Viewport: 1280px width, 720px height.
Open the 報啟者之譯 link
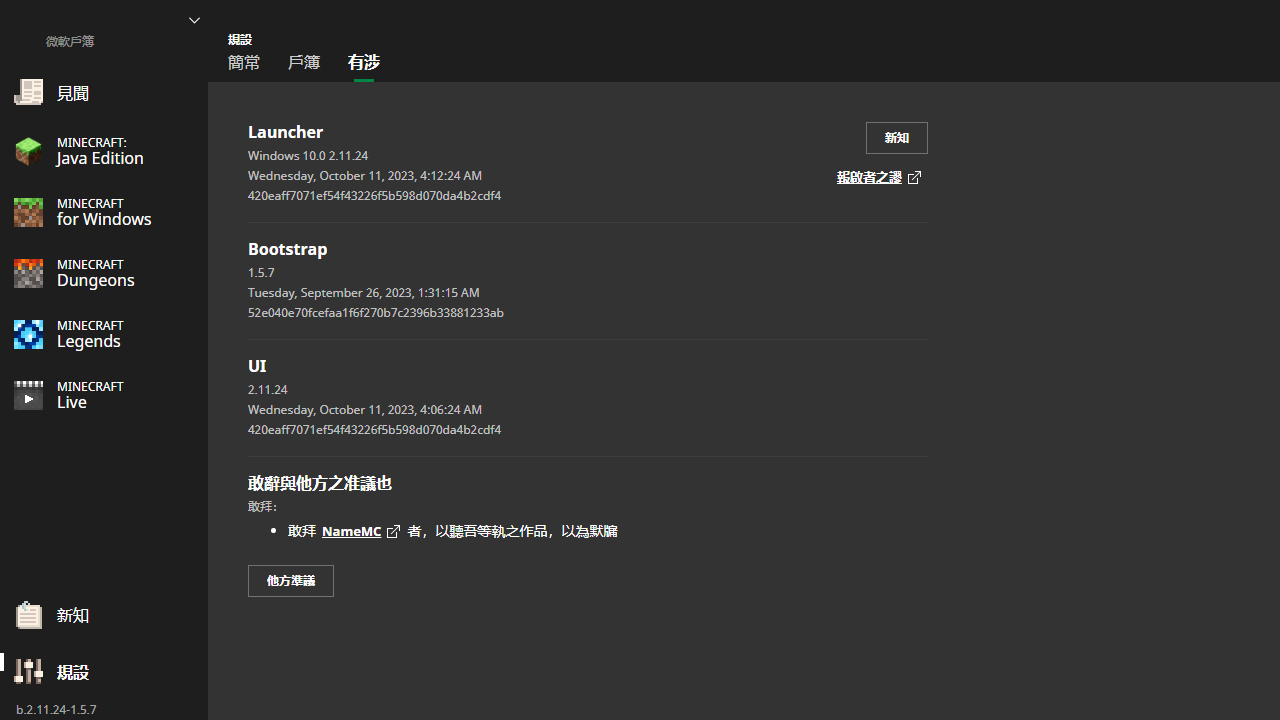pos(869,178)
